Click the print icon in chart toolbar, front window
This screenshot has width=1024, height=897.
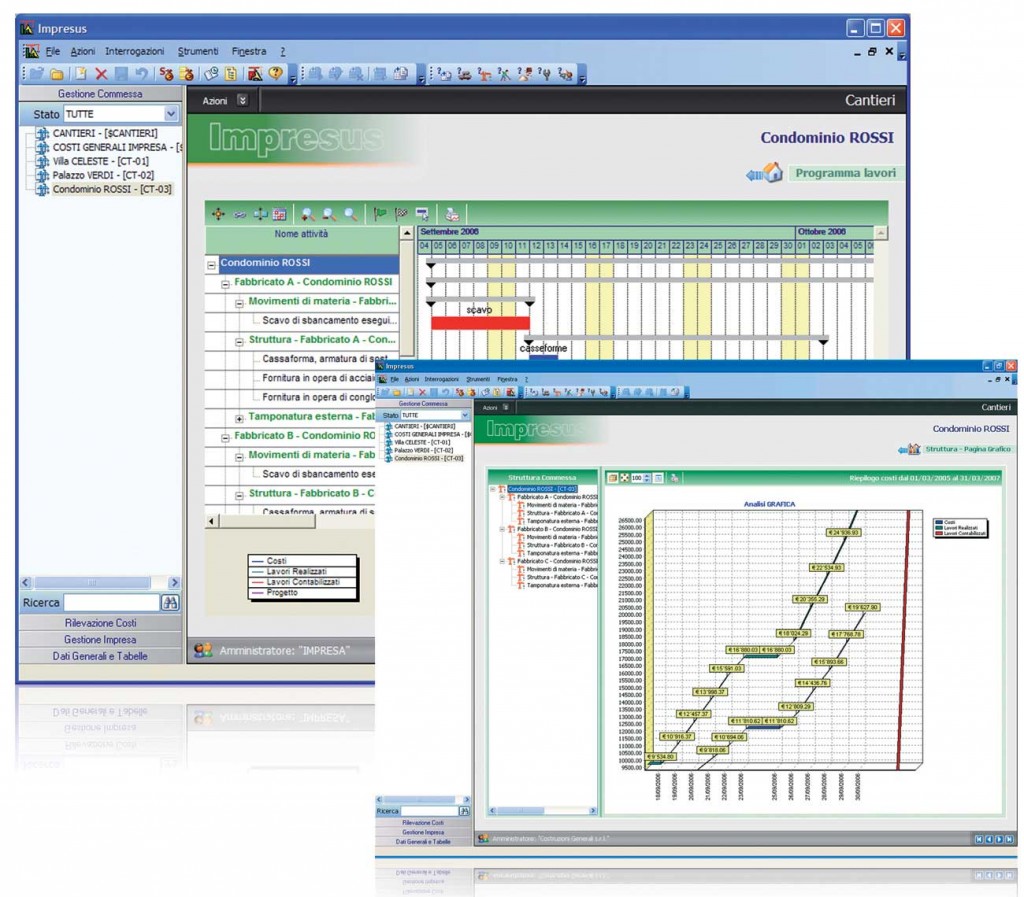coord(674,478)
